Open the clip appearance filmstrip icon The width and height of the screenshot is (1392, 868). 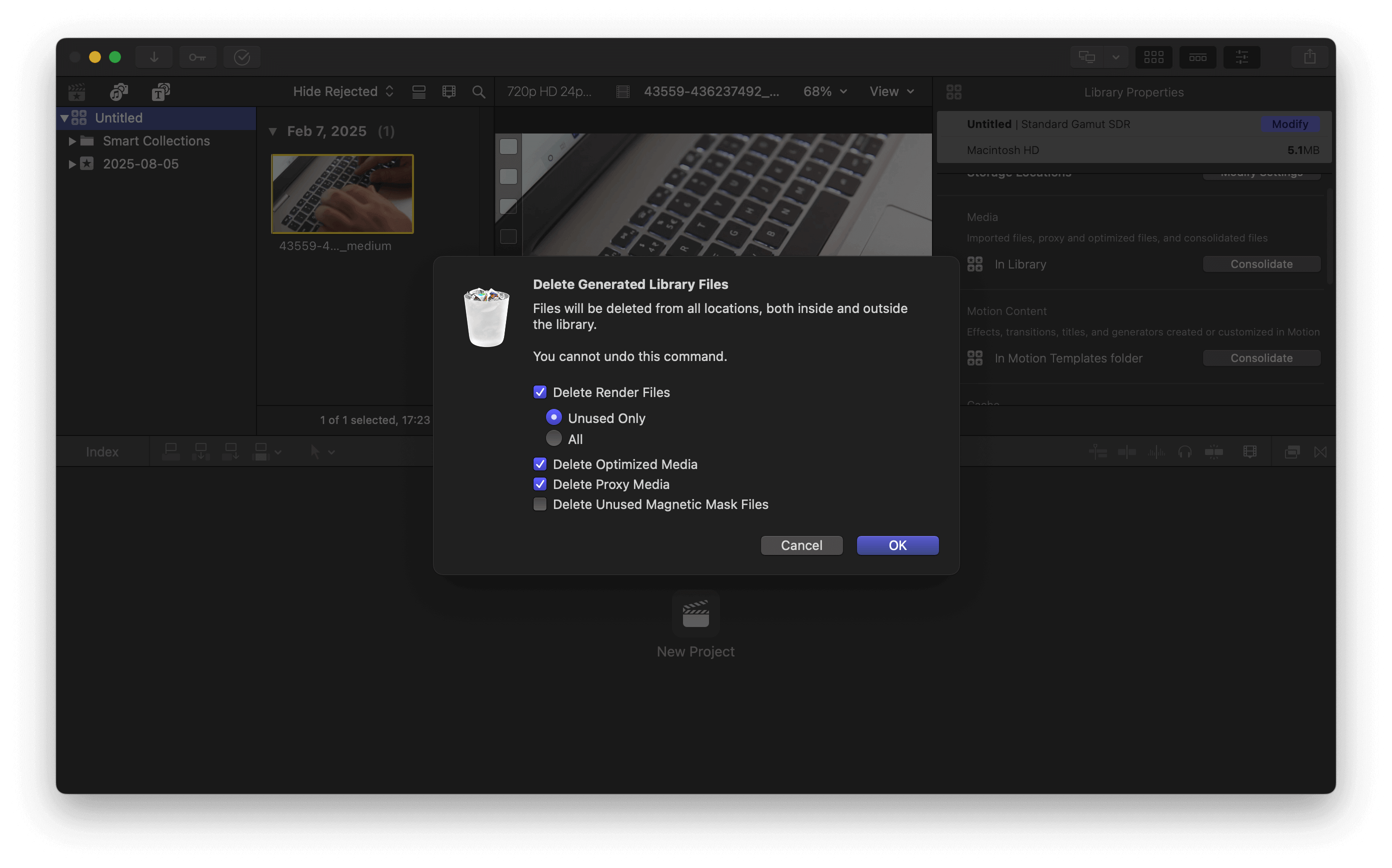point(1249,452)
